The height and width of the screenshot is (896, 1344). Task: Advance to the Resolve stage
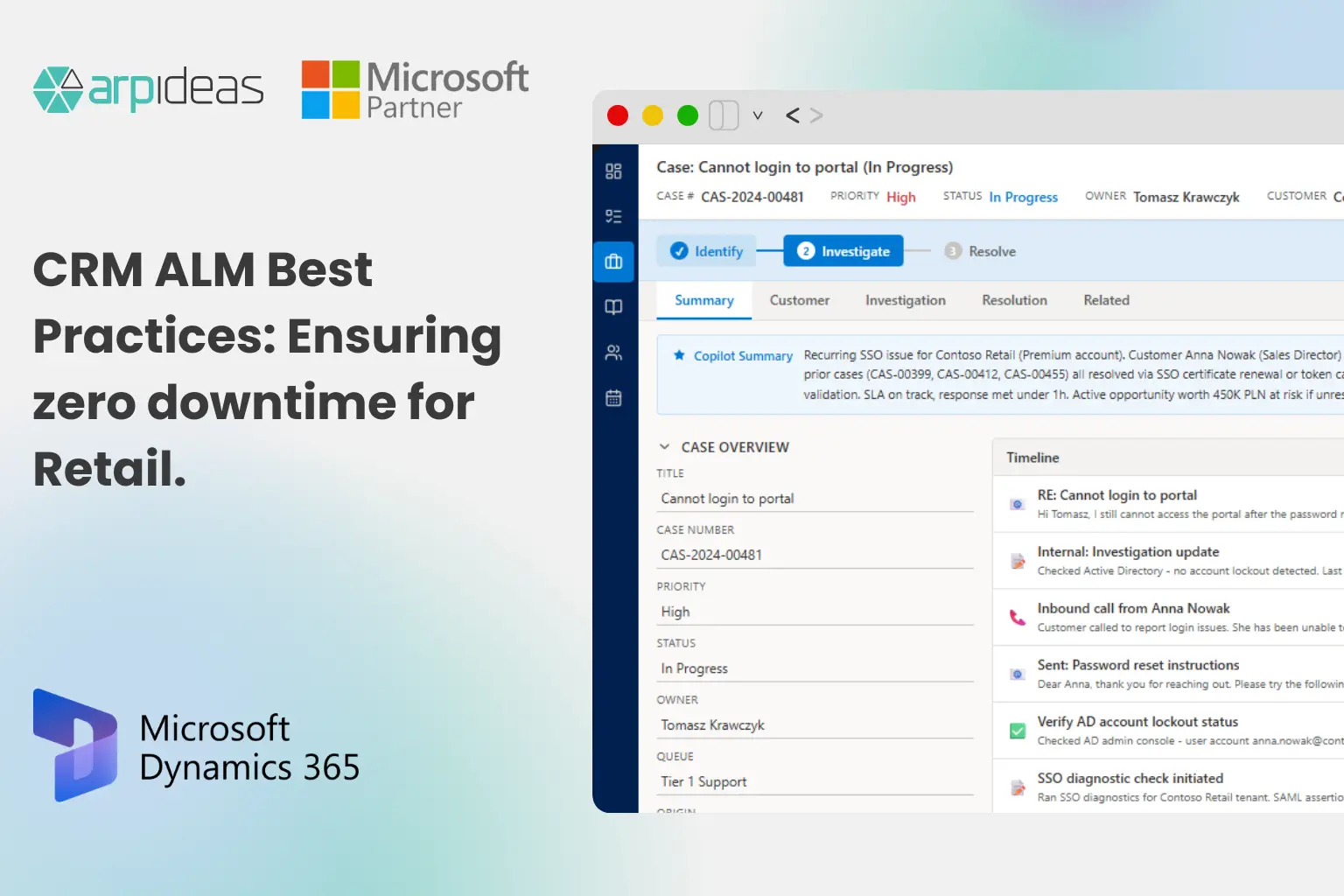(x=980, y=250)
